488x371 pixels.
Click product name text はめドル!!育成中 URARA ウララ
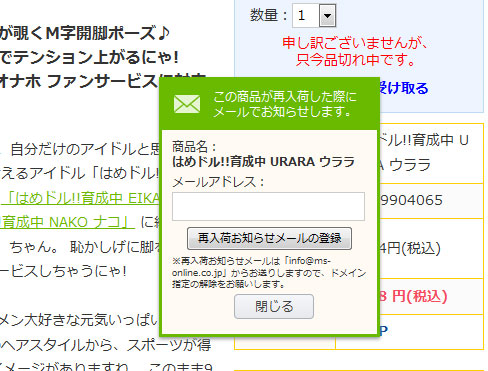[x=263, y=162]
